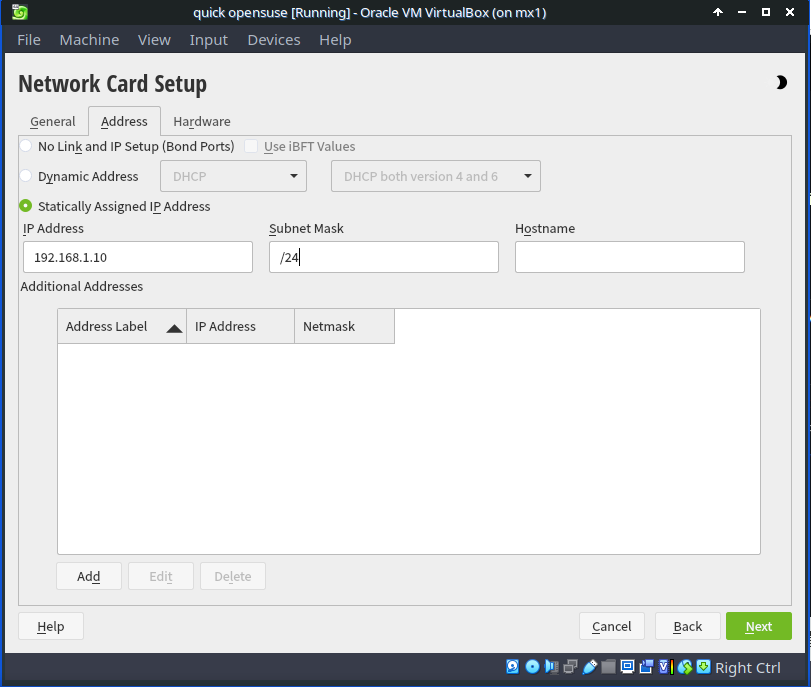Click the mouse integration indicator icon
The image size is (811, 687).
pyautogui.click(x=685, y=667)
